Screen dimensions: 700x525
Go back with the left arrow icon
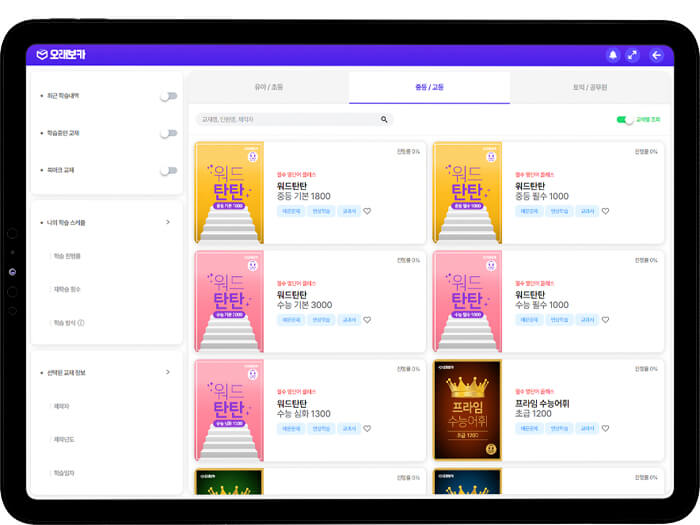(x=656, y=55)
